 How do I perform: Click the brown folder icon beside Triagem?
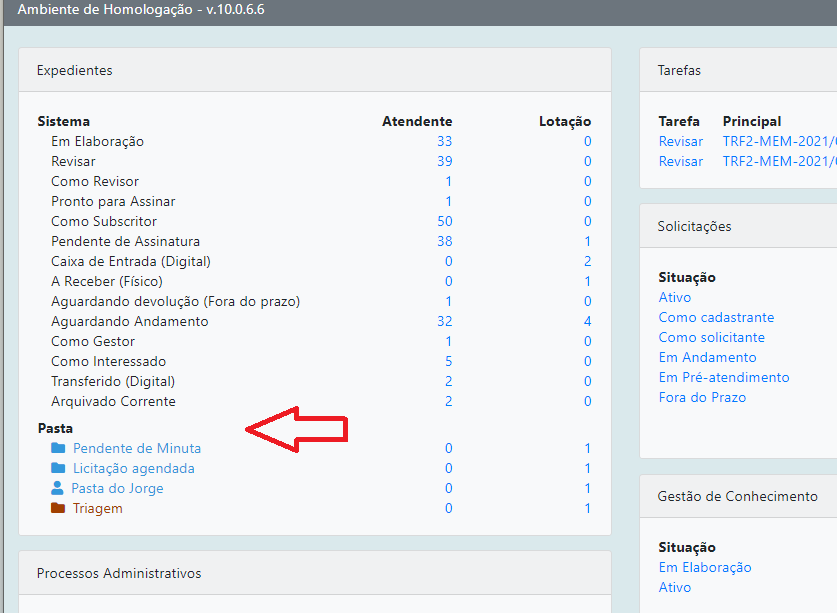(58, 508)
